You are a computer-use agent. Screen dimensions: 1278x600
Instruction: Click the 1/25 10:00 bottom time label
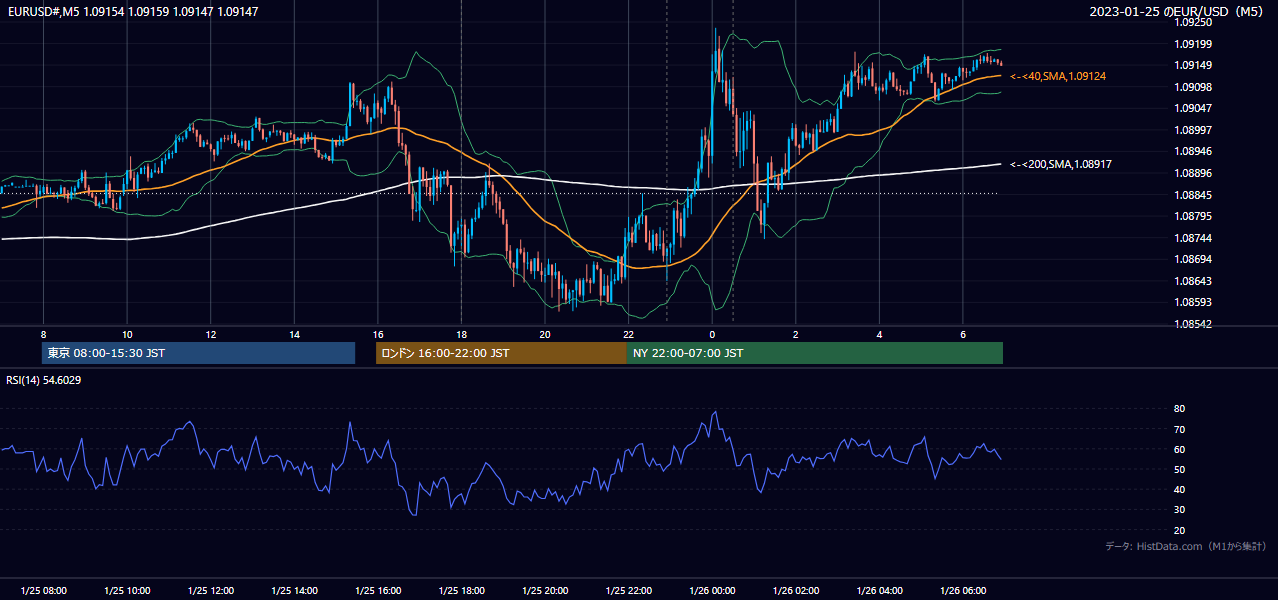(x=127, y=591)
